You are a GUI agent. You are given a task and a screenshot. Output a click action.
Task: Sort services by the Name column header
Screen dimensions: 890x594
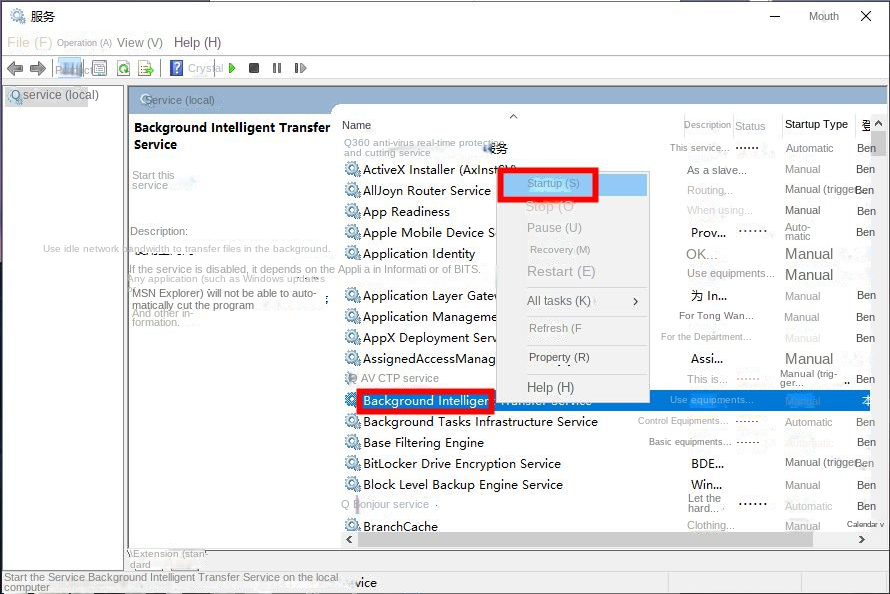click(357, 125)
